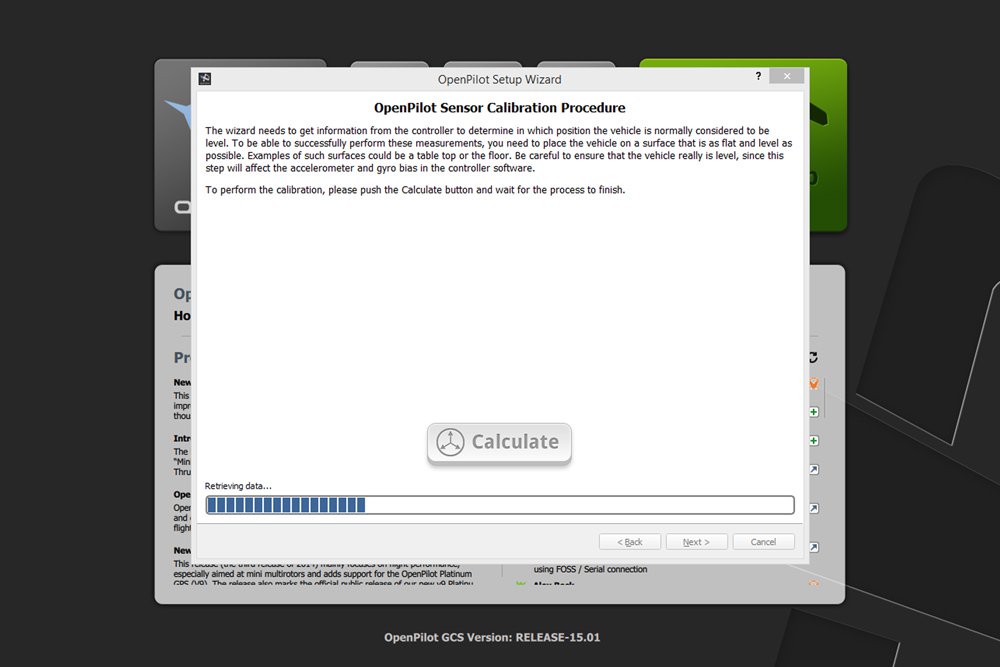Select the 'OpenPilot Sensor Calibration Procedure' heading

[499, 108]
